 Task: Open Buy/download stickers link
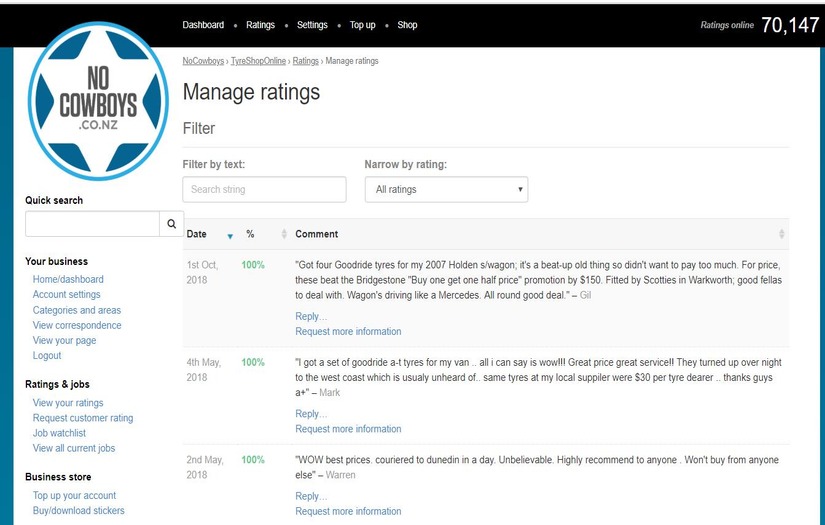point(78,511)
